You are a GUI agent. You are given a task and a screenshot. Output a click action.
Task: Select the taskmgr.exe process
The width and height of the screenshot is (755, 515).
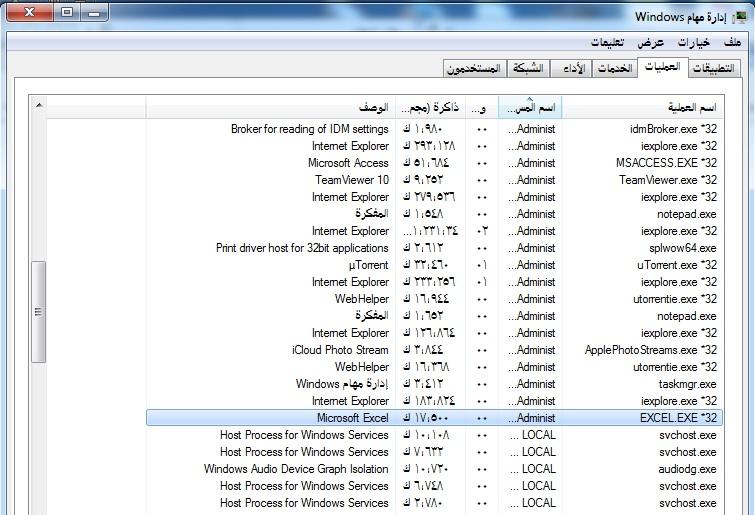coord(687,384)
